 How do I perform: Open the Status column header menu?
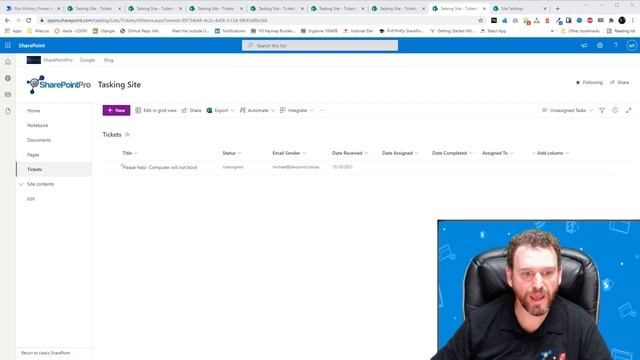click(232, 153)
